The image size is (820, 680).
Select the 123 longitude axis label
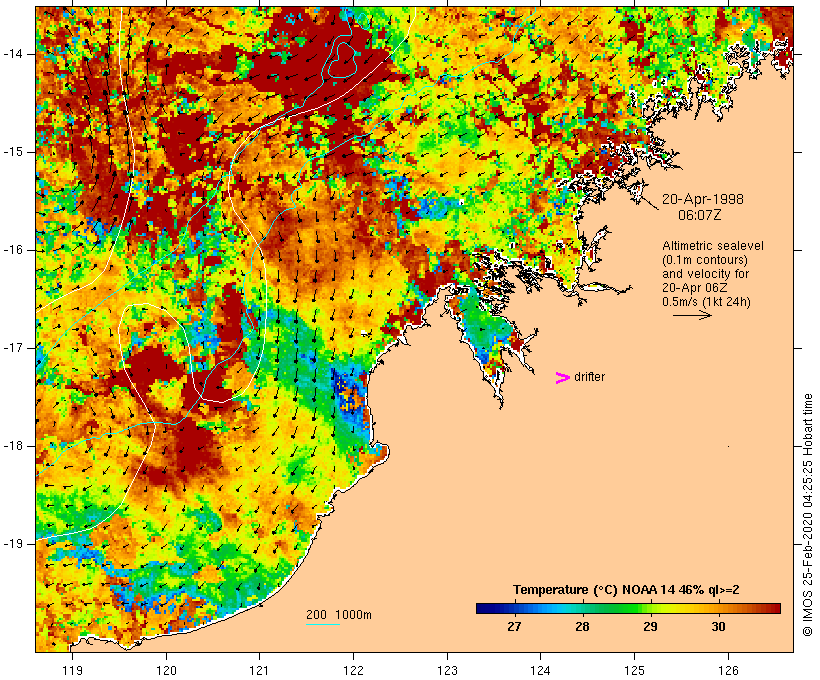click(447, 669)
